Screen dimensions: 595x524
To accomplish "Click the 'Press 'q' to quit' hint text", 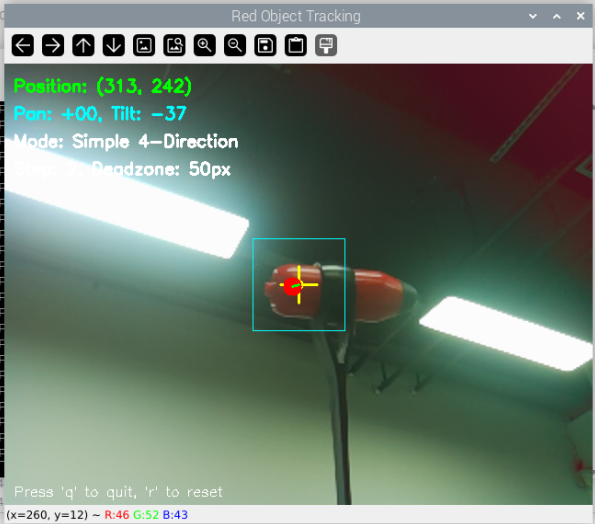I will click(x=75, y=492).
